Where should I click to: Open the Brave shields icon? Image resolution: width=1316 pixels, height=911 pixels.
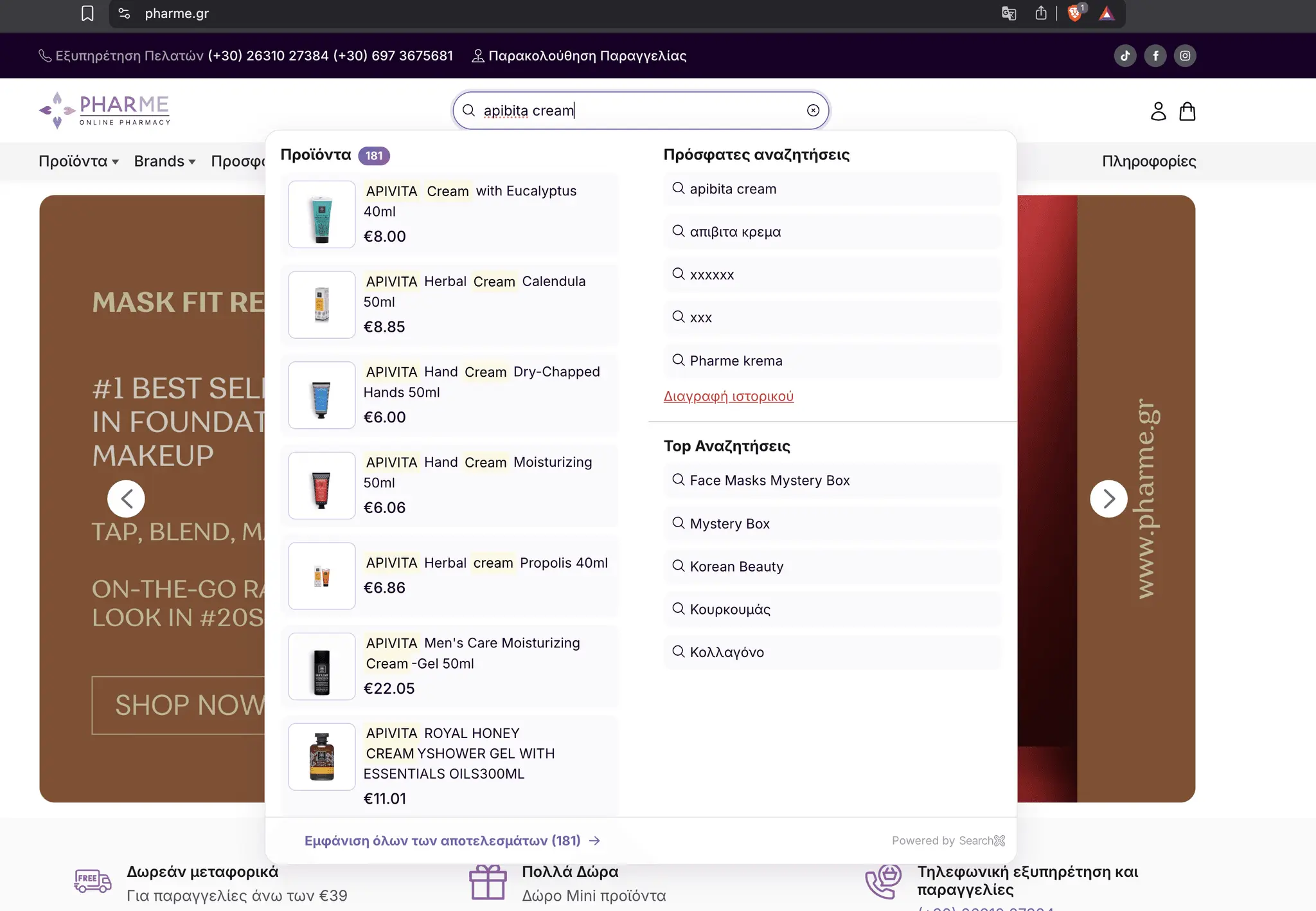click(x=1075, y=14)
